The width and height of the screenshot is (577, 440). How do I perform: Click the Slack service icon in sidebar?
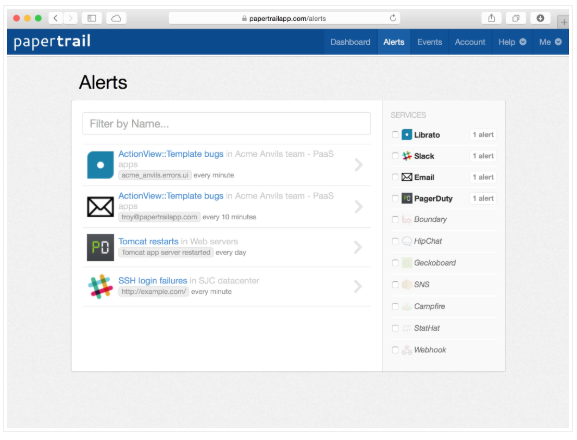click(x=407, y=156)
